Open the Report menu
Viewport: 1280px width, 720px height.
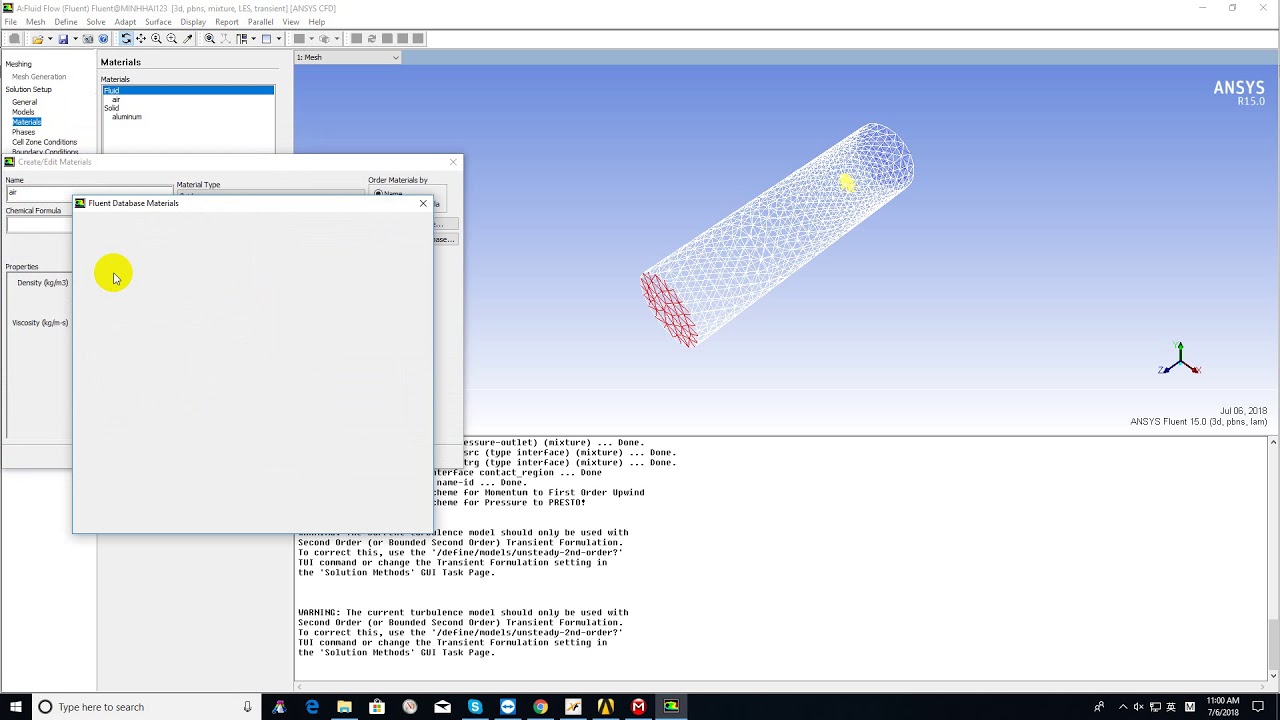[x=227, y=22]
